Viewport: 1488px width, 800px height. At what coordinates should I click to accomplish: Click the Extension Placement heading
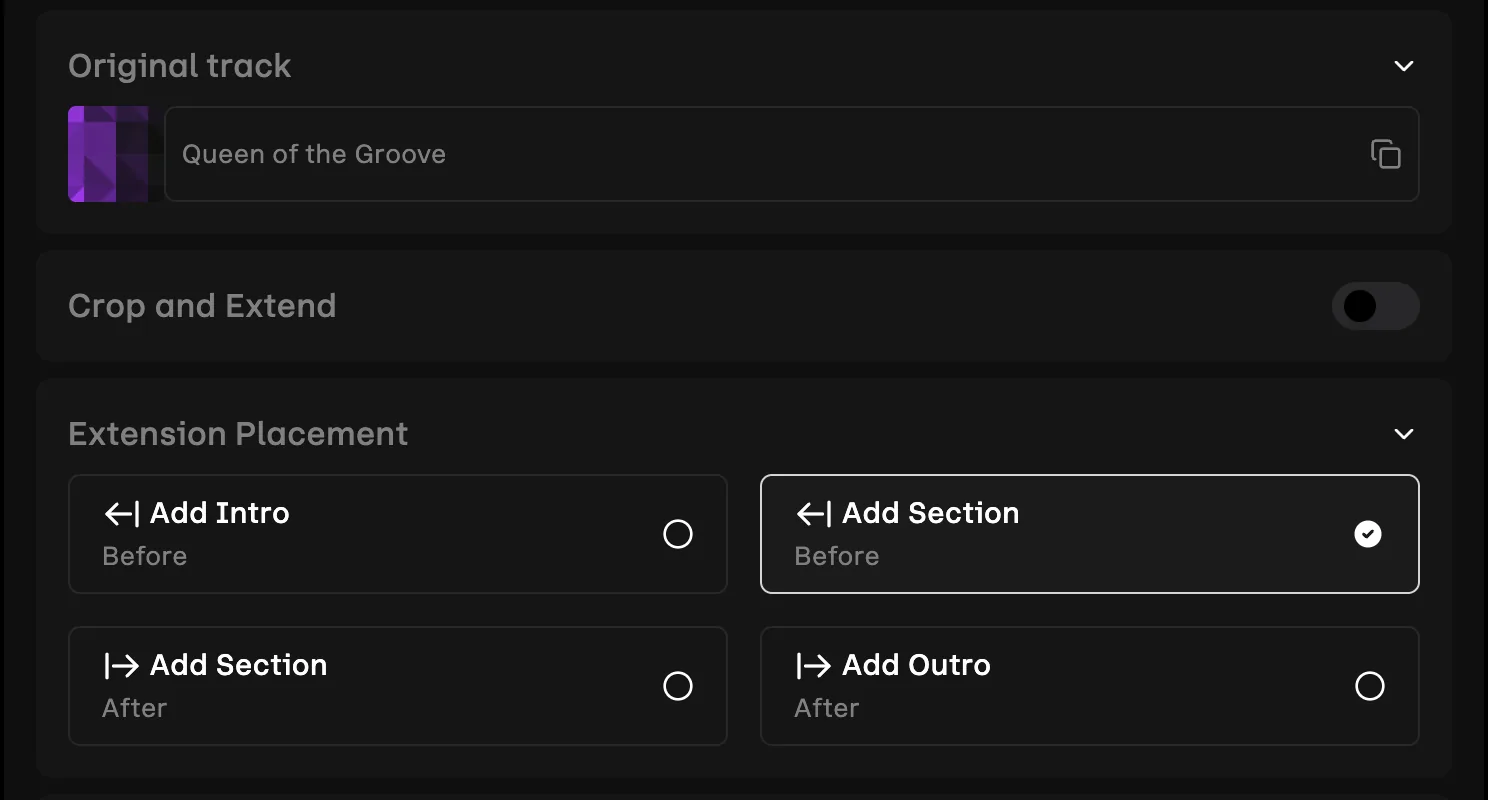click(x=238, y=434)
